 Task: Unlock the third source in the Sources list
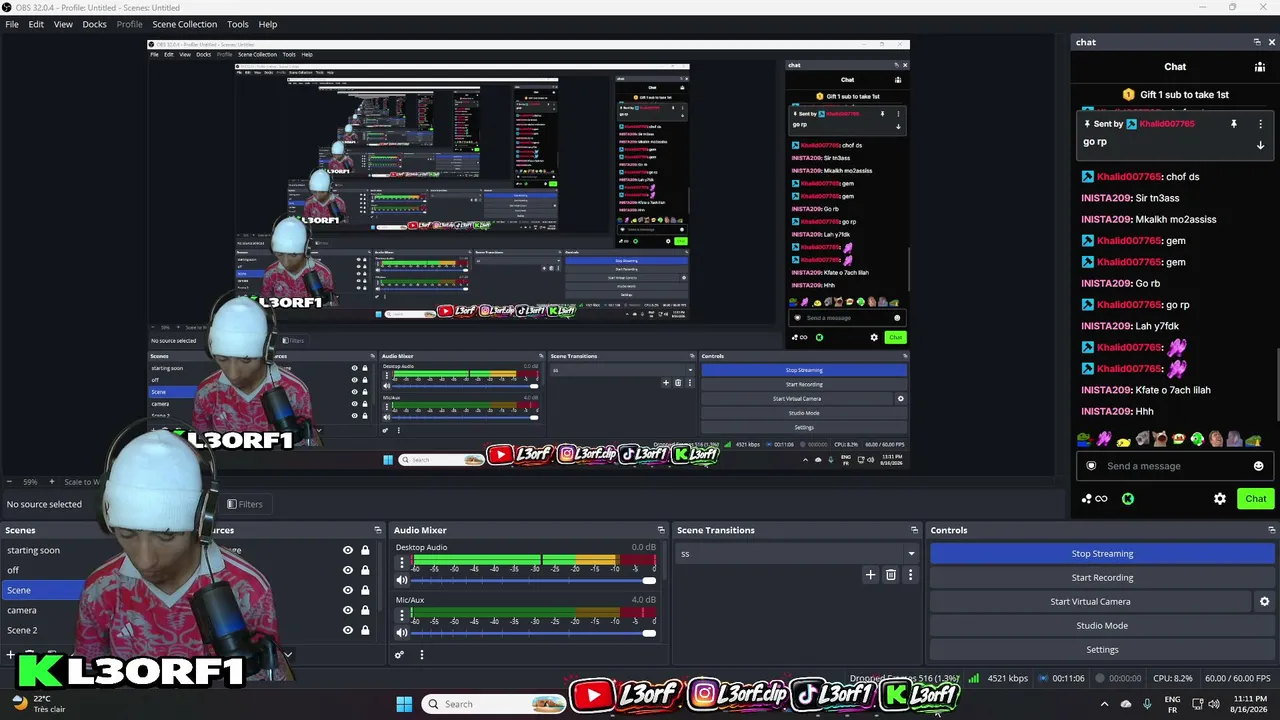[365, 590]
